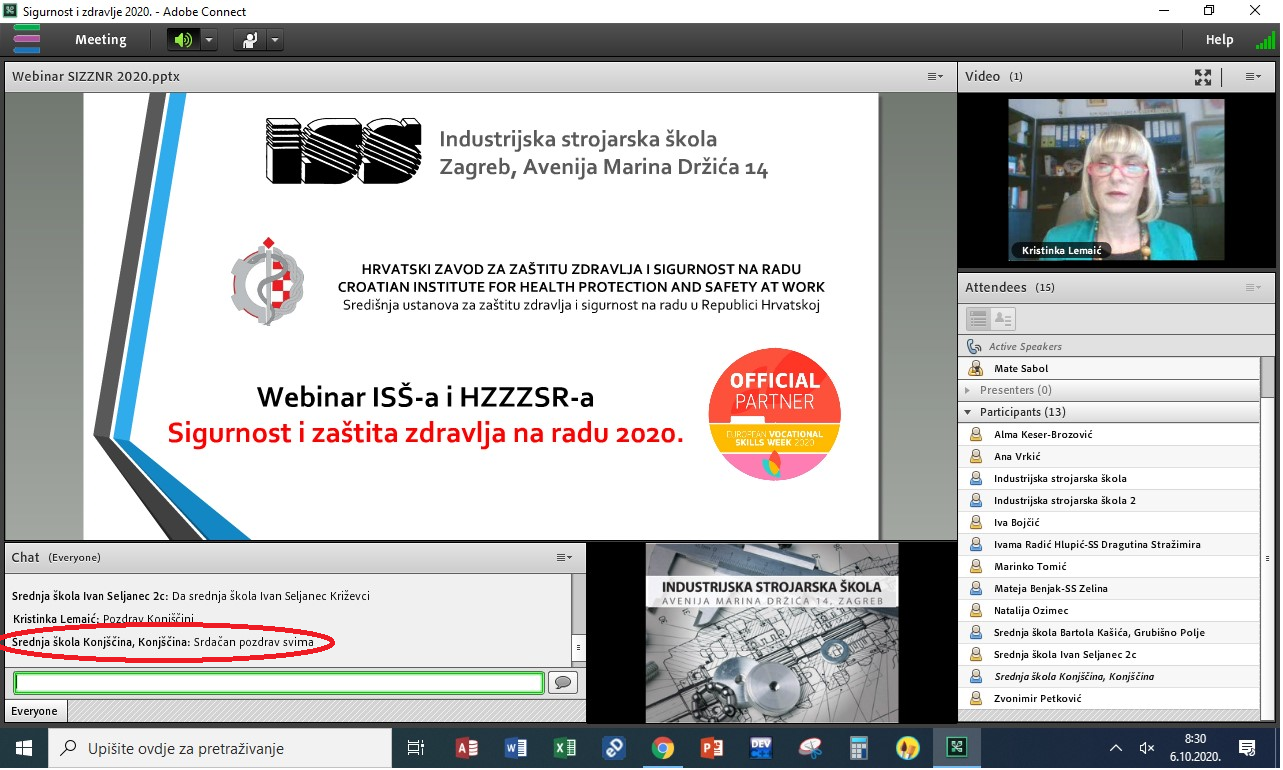Expand the speaker options dropdown arrow
This screenshot has width=1283, height=770.
pos(209,40)
